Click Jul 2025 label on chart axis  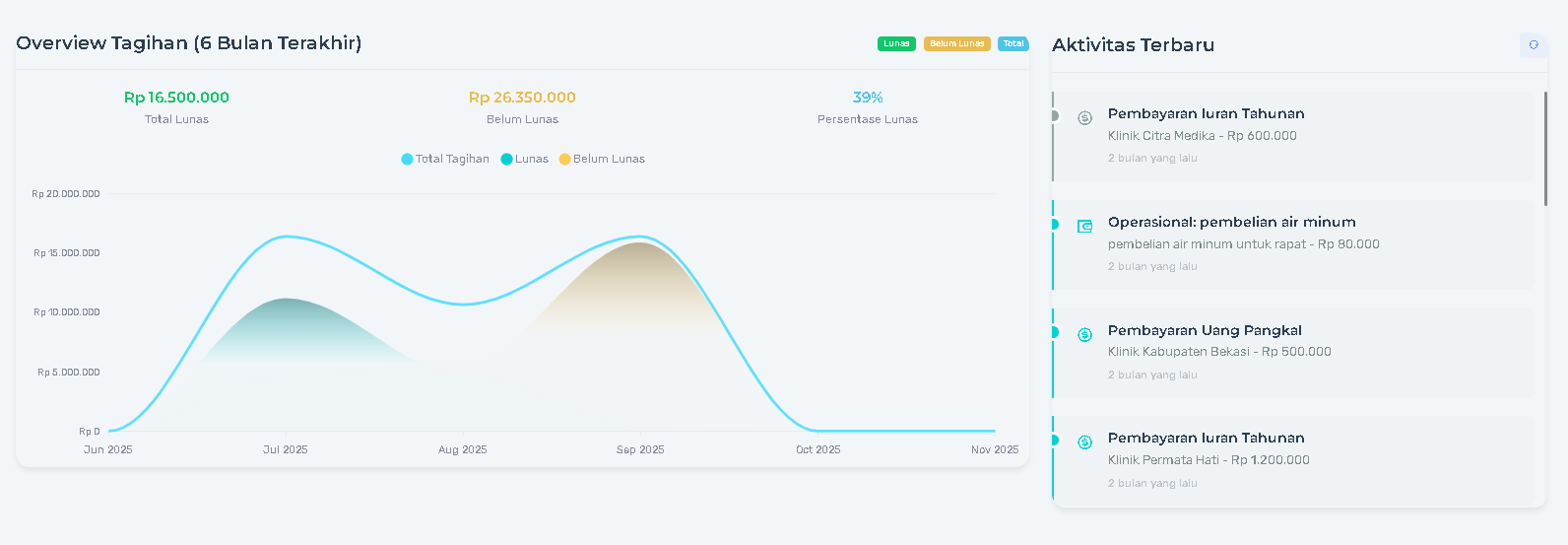285,449
